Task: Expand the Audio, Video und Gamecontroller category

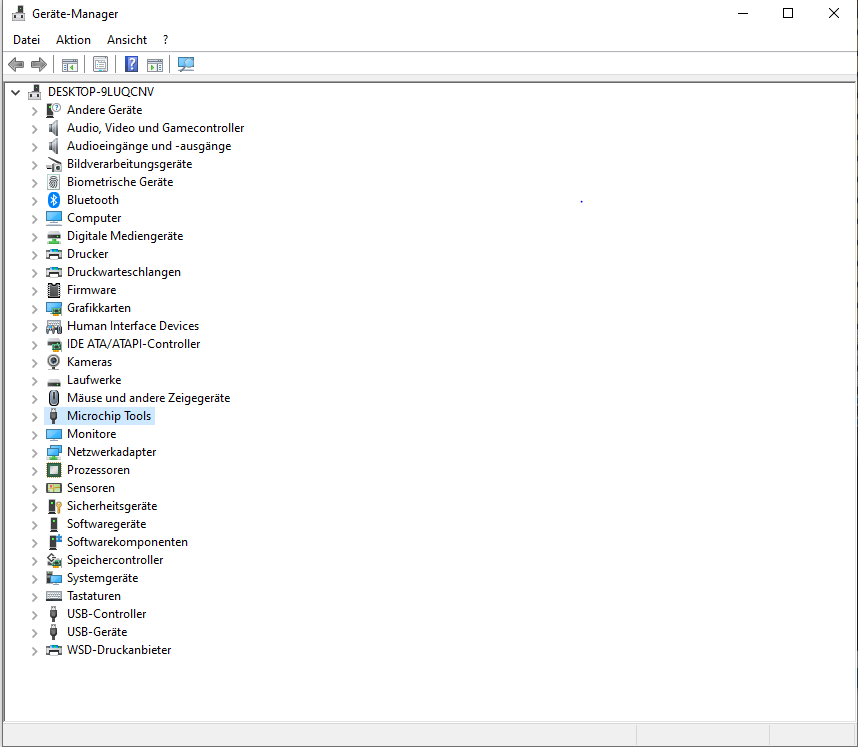Action: 34,129
